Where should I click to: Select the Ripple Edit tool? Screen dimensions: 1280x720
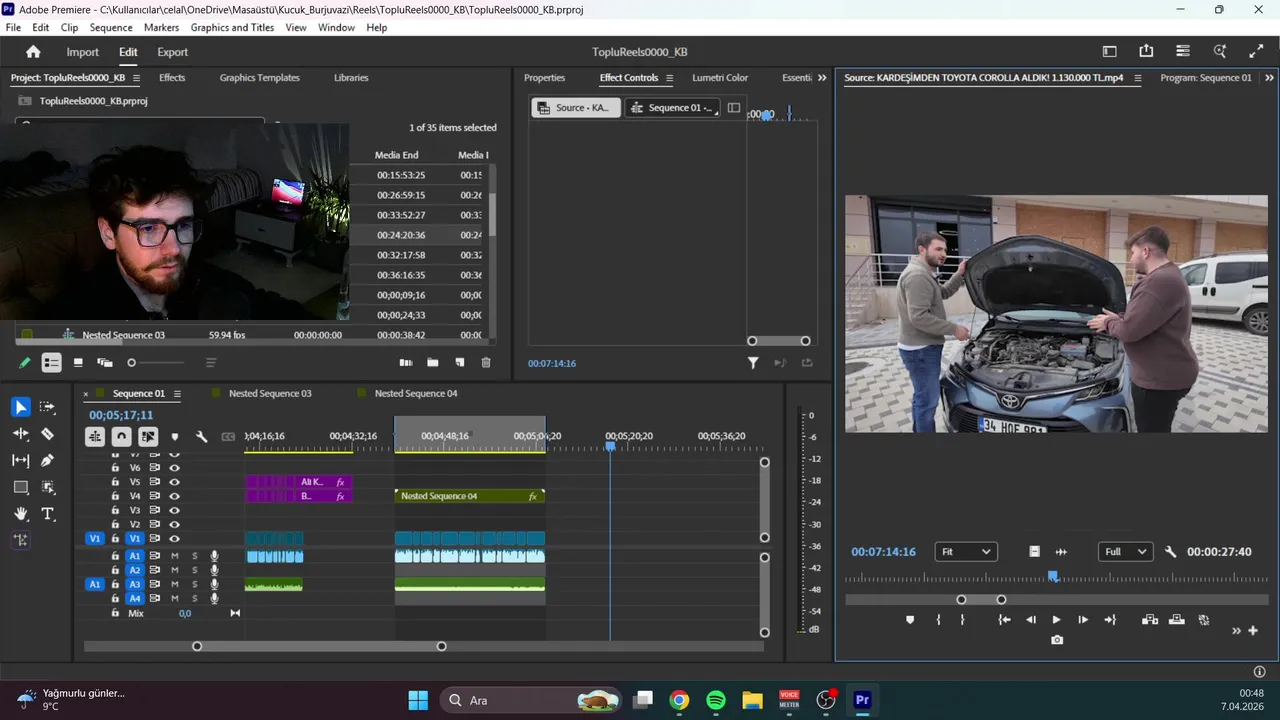(x=21, y=434)
